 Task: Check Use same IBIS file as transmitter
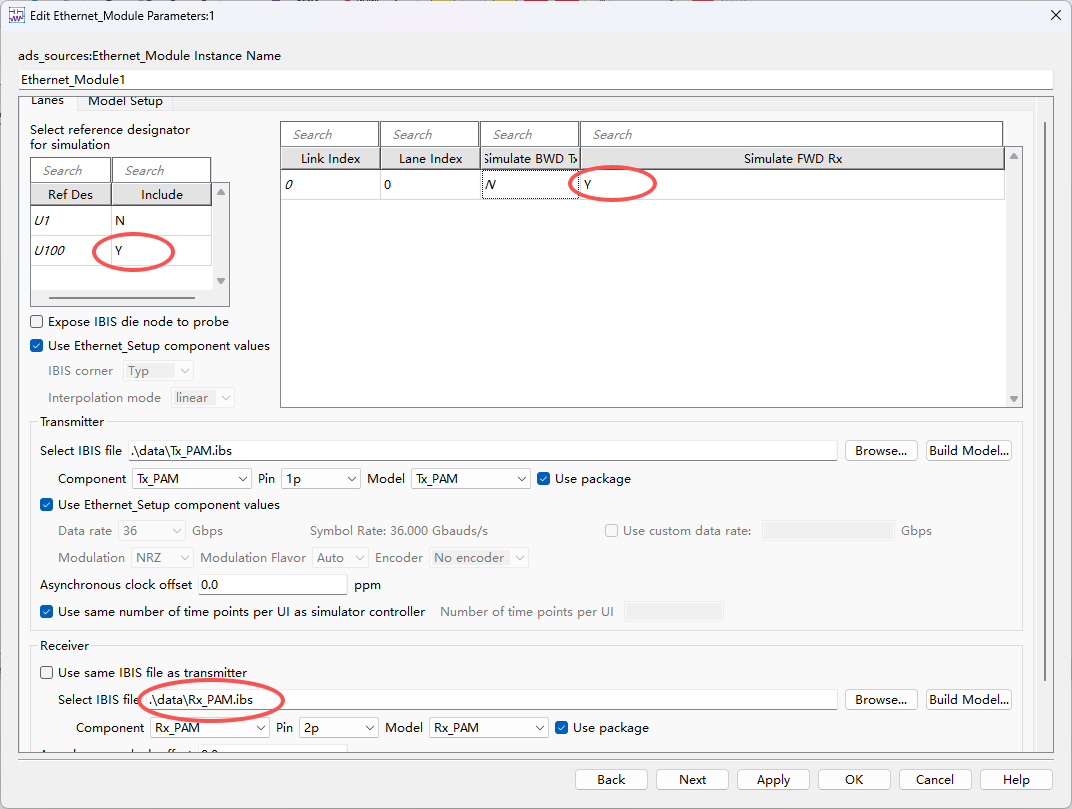pyautogui.click(x=46, y=672)
